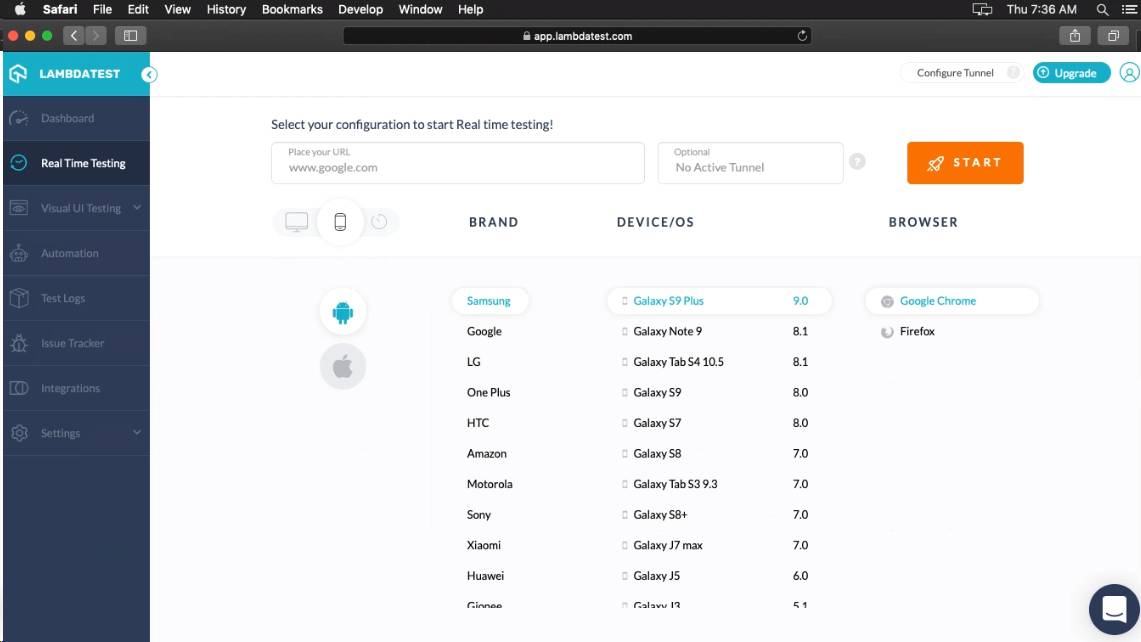
Task: Open Spotlight search in menu bar
Action: (x=1102, y=9)
